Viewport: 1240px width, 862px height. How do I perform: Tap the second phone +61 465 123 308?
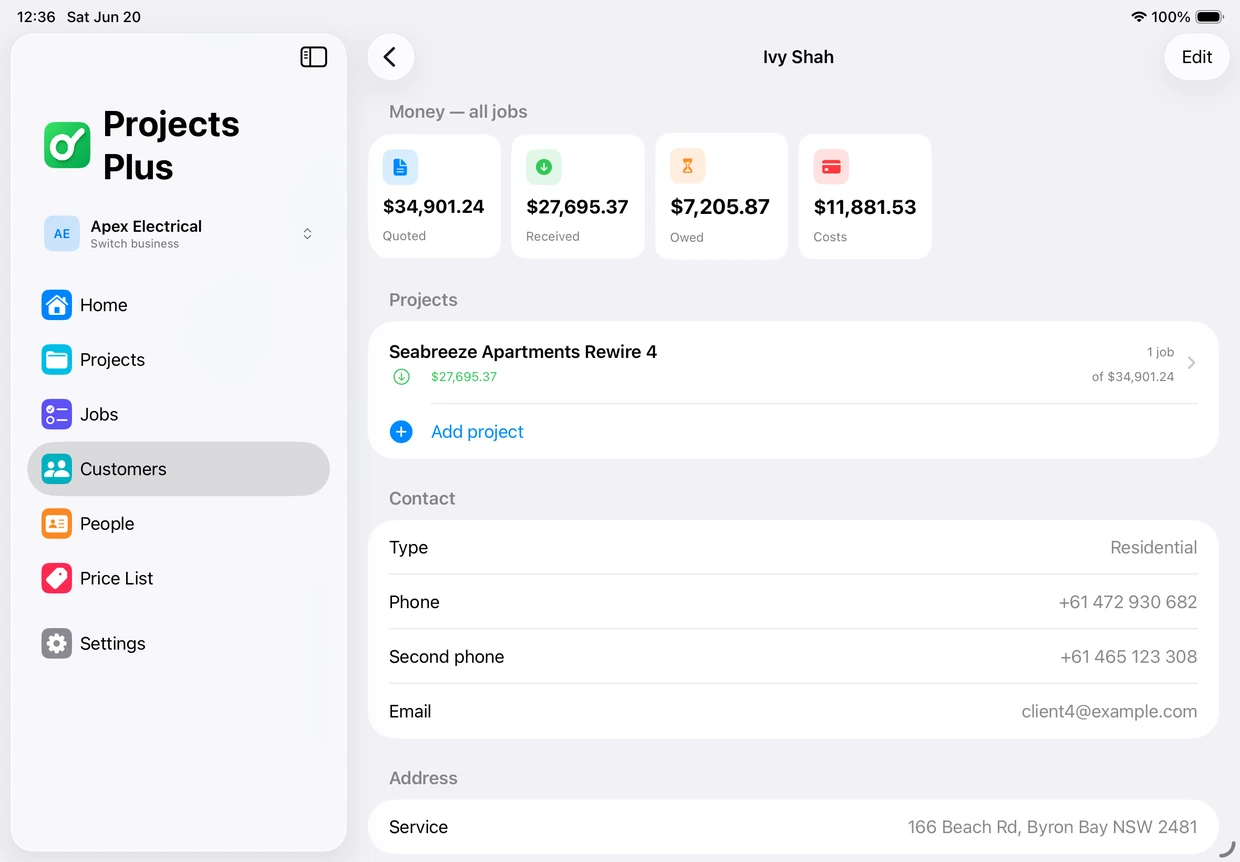tap(1128, 657)
